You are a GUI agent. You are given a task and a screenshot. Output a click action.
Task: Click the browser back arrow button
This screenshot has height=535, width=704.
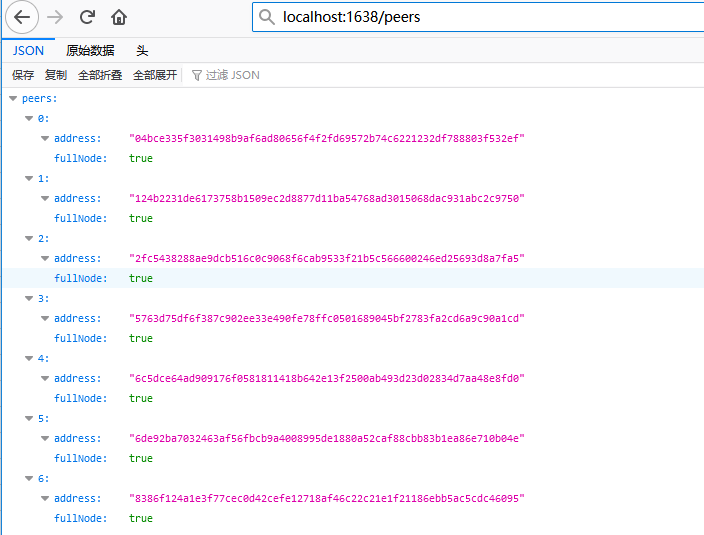[24, 17]
